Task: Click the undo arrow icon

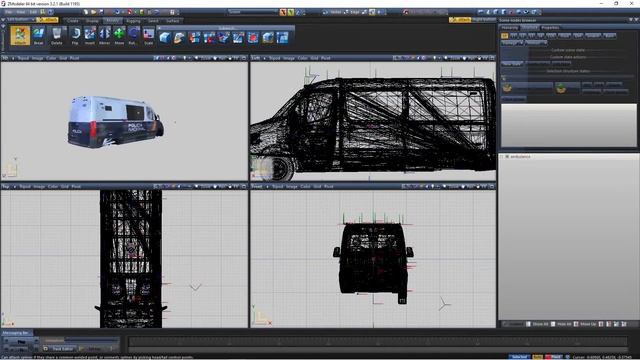Action: point(117,12)
